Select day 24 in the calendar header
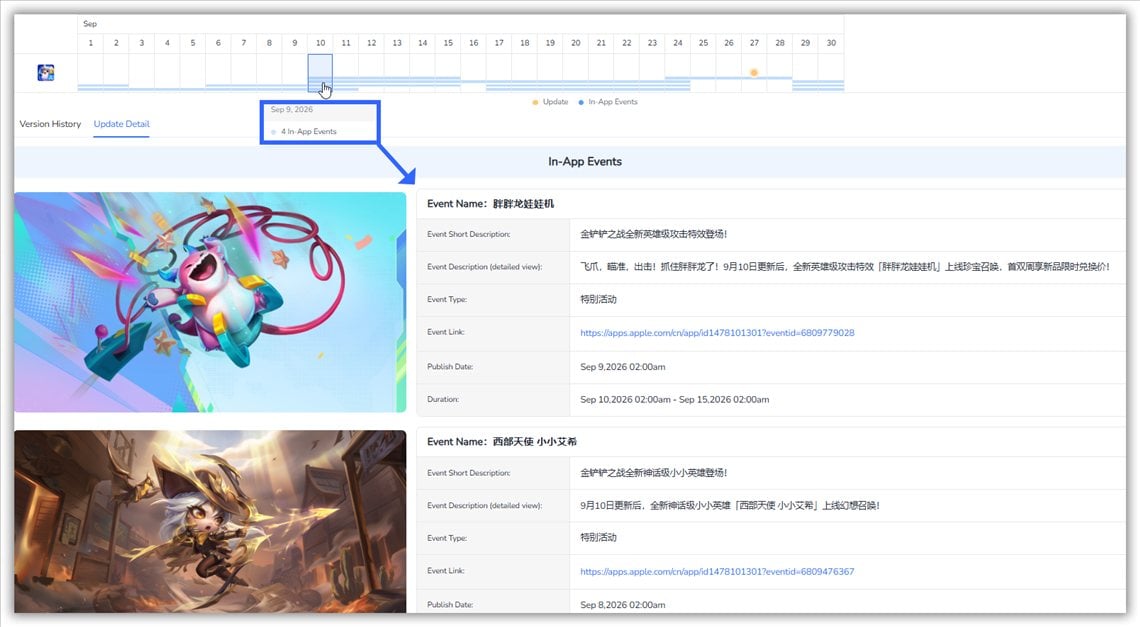 point(678,43)
